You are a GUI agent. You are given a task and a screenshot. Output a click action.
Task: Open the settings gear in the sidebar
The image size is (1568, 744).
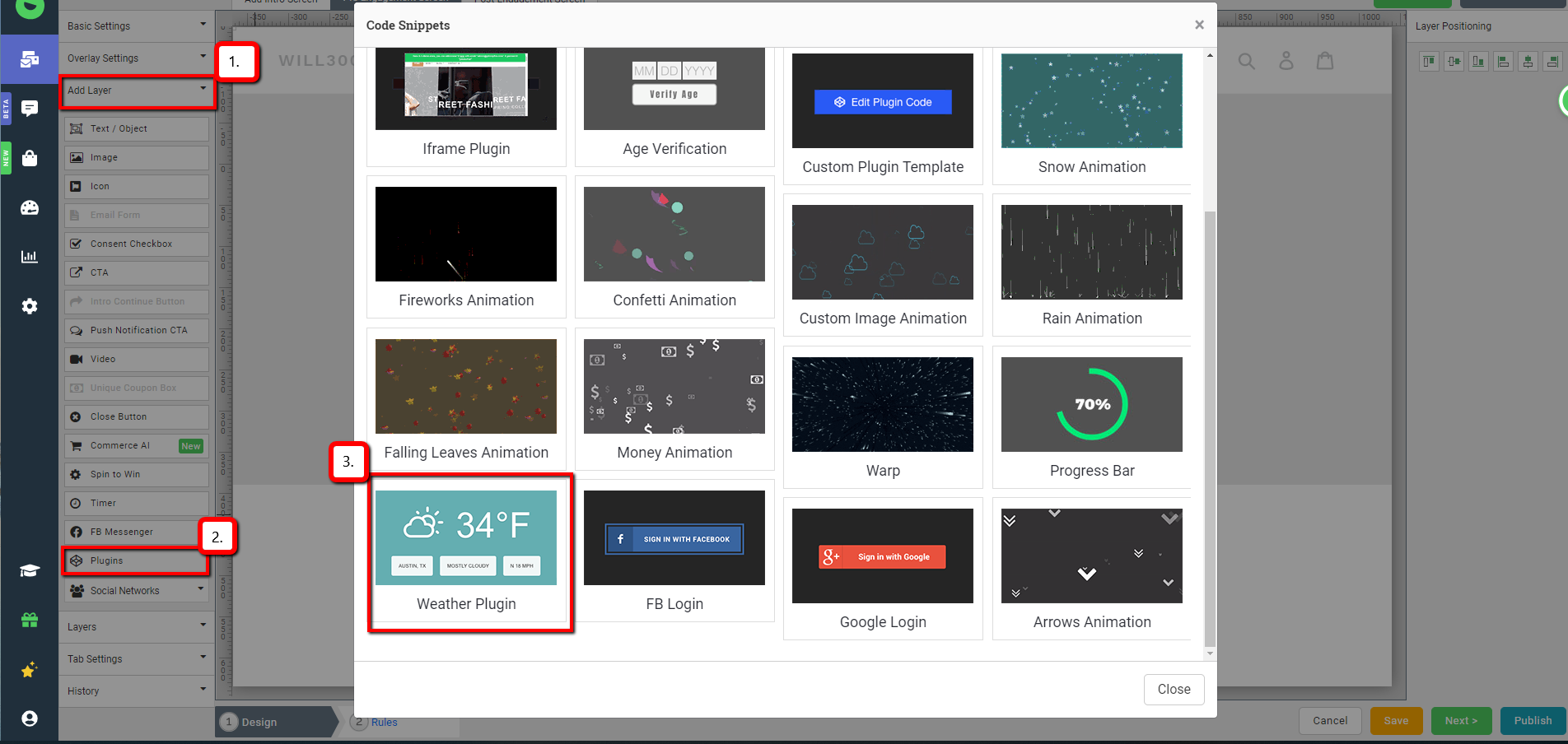[29, 306]
